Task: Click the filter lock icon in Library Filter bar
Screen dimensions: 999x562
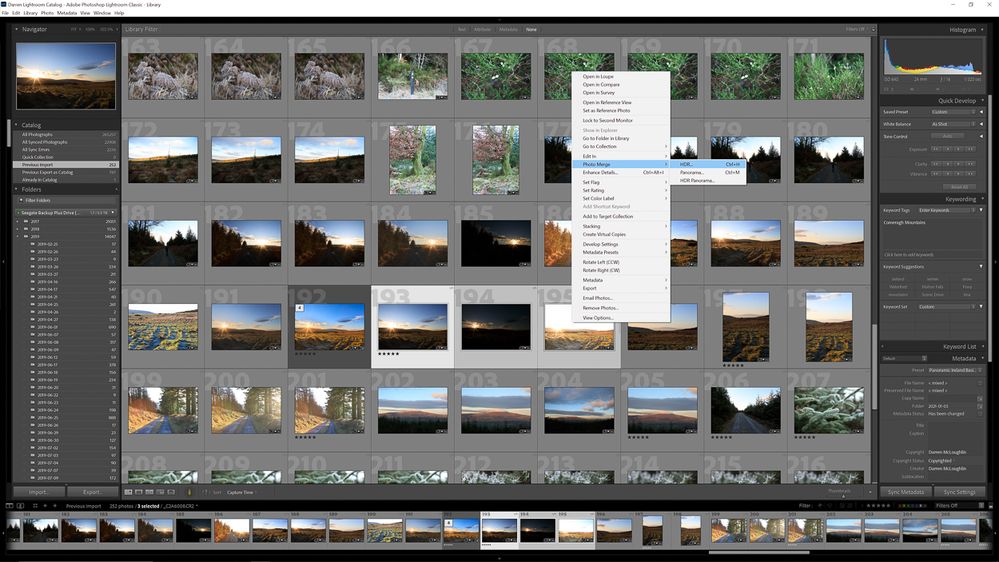Action: point(873,29)
